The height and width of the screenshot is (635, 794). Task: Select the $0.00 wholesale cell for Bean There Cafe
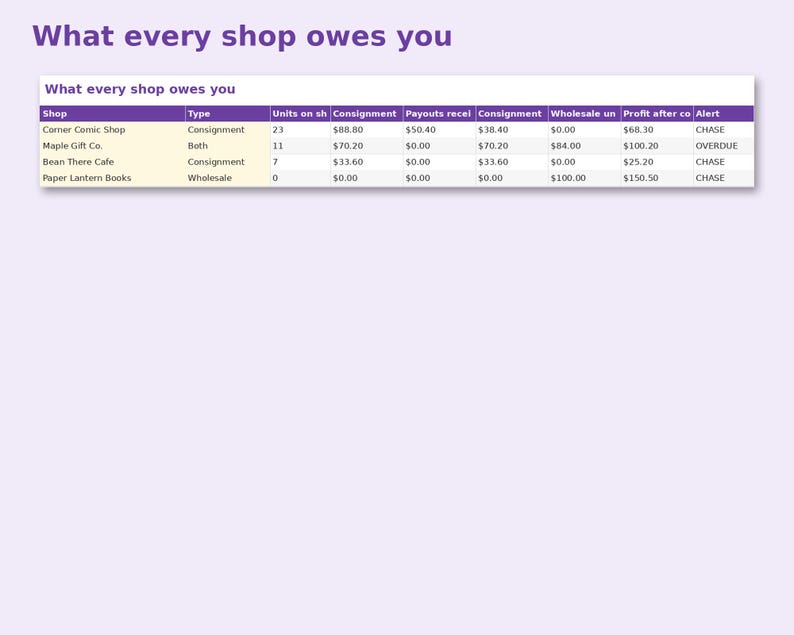pyautogui.click(x=584, y=162)
